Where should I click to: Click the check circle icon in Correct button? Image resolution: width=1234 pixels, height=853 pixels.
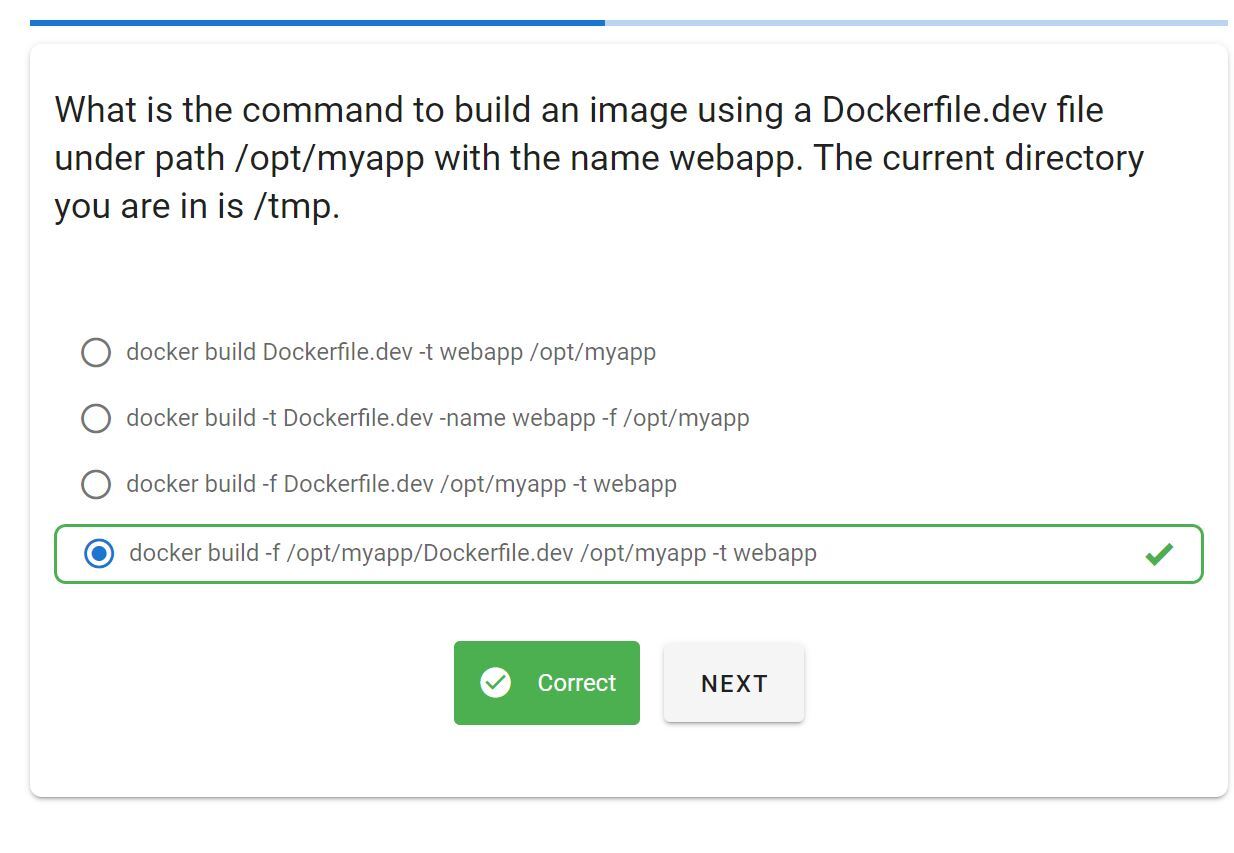click(x=495, y=683)
